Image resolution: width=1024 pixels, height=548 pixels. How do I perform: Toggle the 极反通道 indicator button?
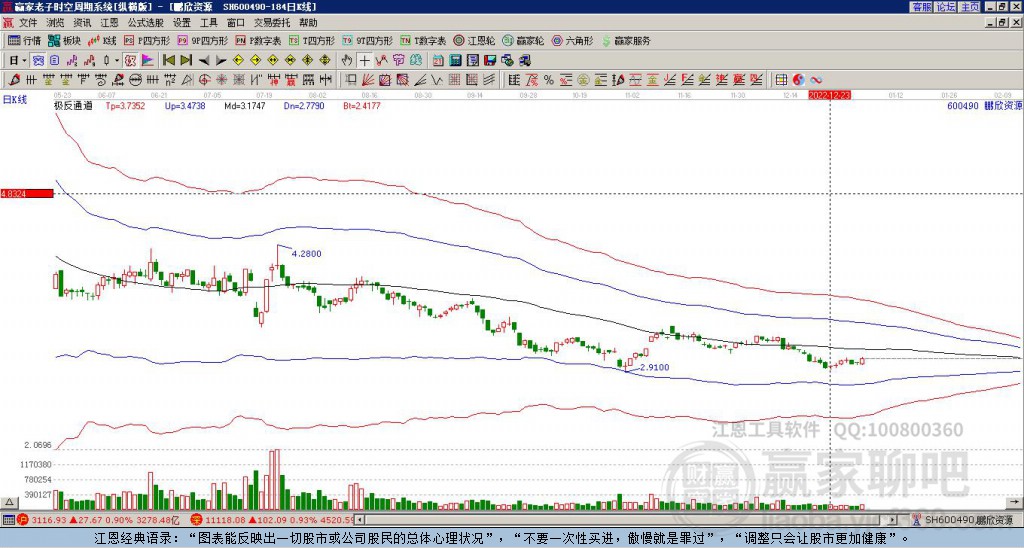tap(73, 104)
